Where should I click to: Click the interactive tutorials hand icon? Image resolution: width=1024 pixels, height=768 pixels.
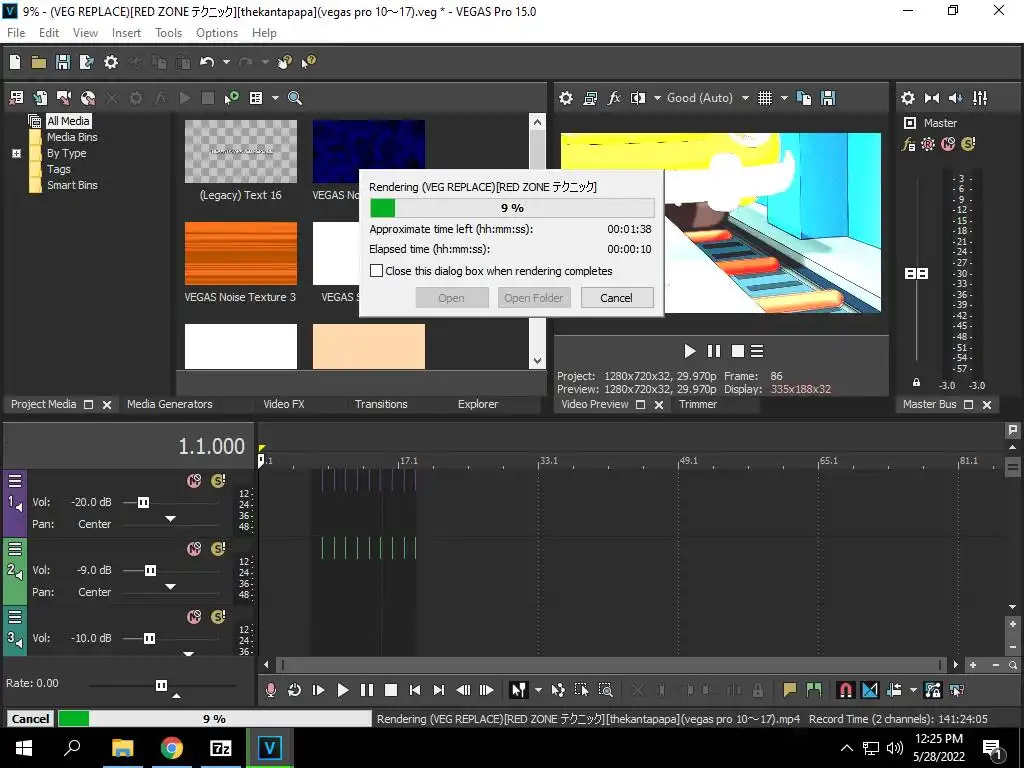(x=285, y=62)
